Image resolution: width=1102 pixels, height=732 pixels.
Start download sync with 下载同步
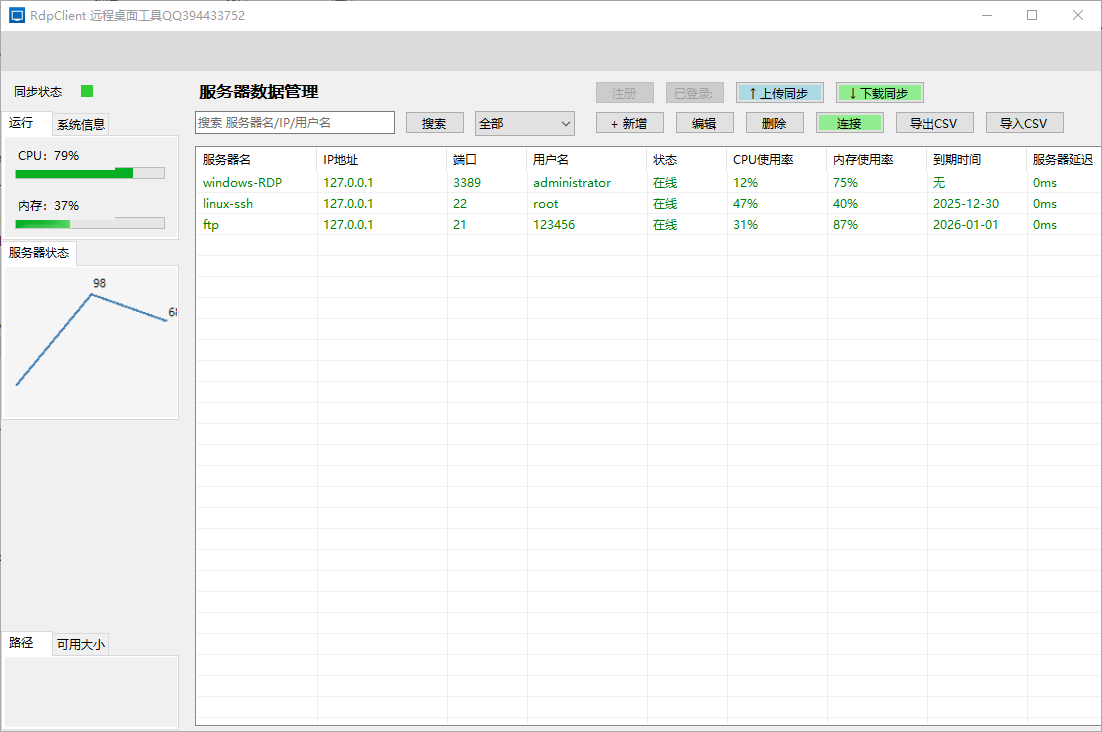(x=878, y=92)
